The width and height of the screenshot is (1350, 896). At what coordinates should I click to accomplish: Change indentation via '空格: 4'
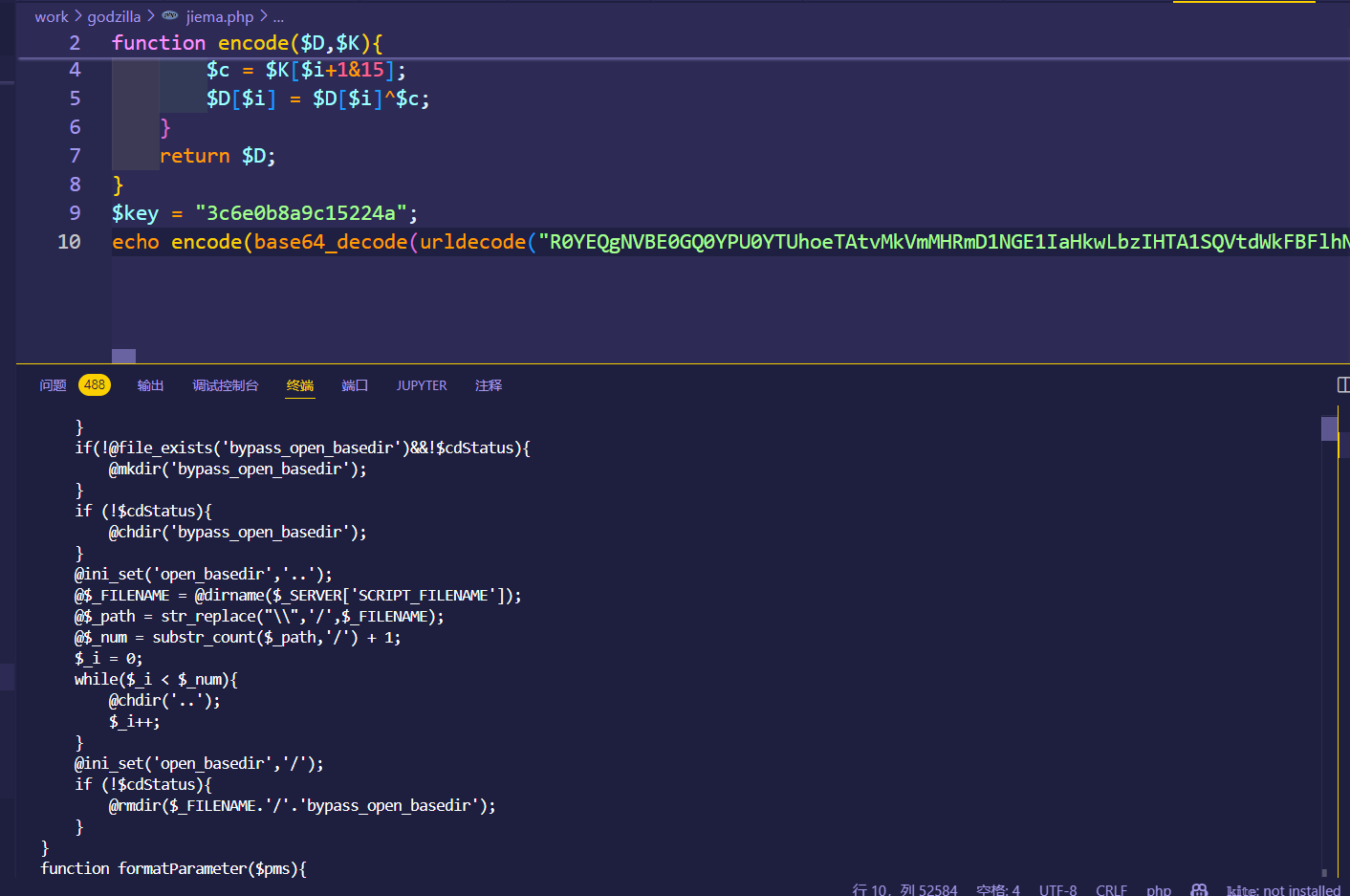[998, 889]
